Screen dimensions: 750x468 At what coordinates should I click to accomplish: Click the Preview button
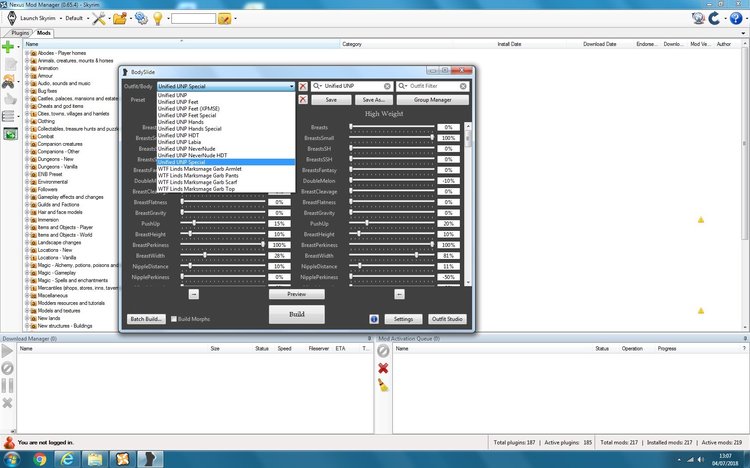coord(297,294)
